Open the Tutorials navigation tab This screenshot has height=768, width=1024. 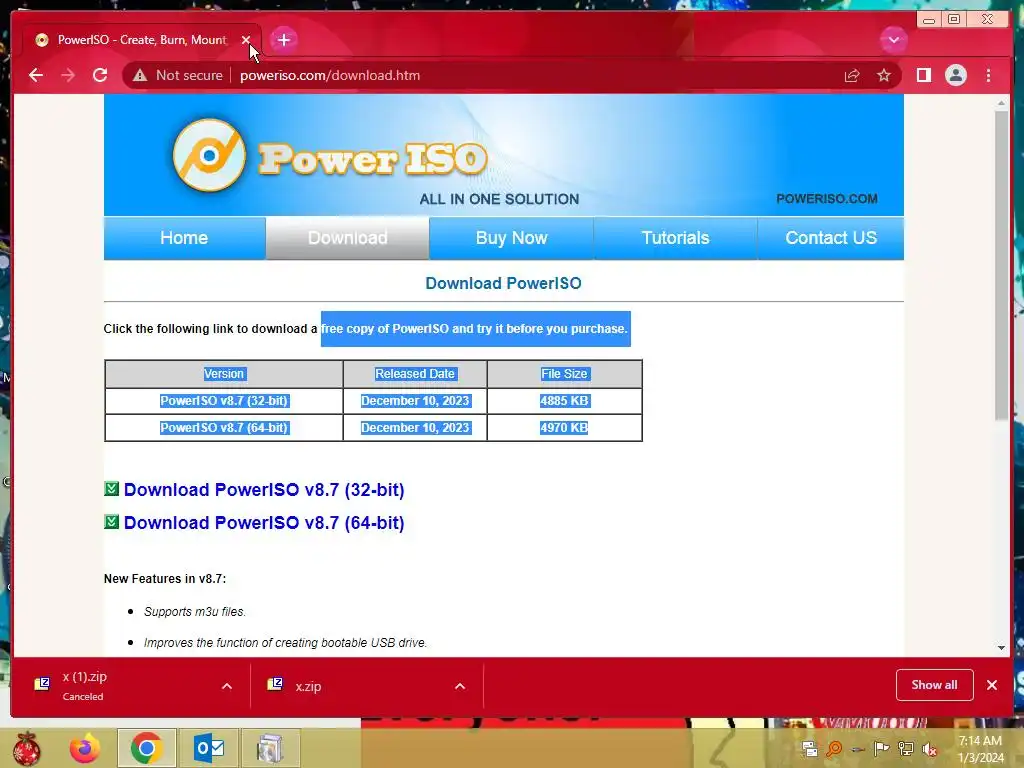[675, 238]
